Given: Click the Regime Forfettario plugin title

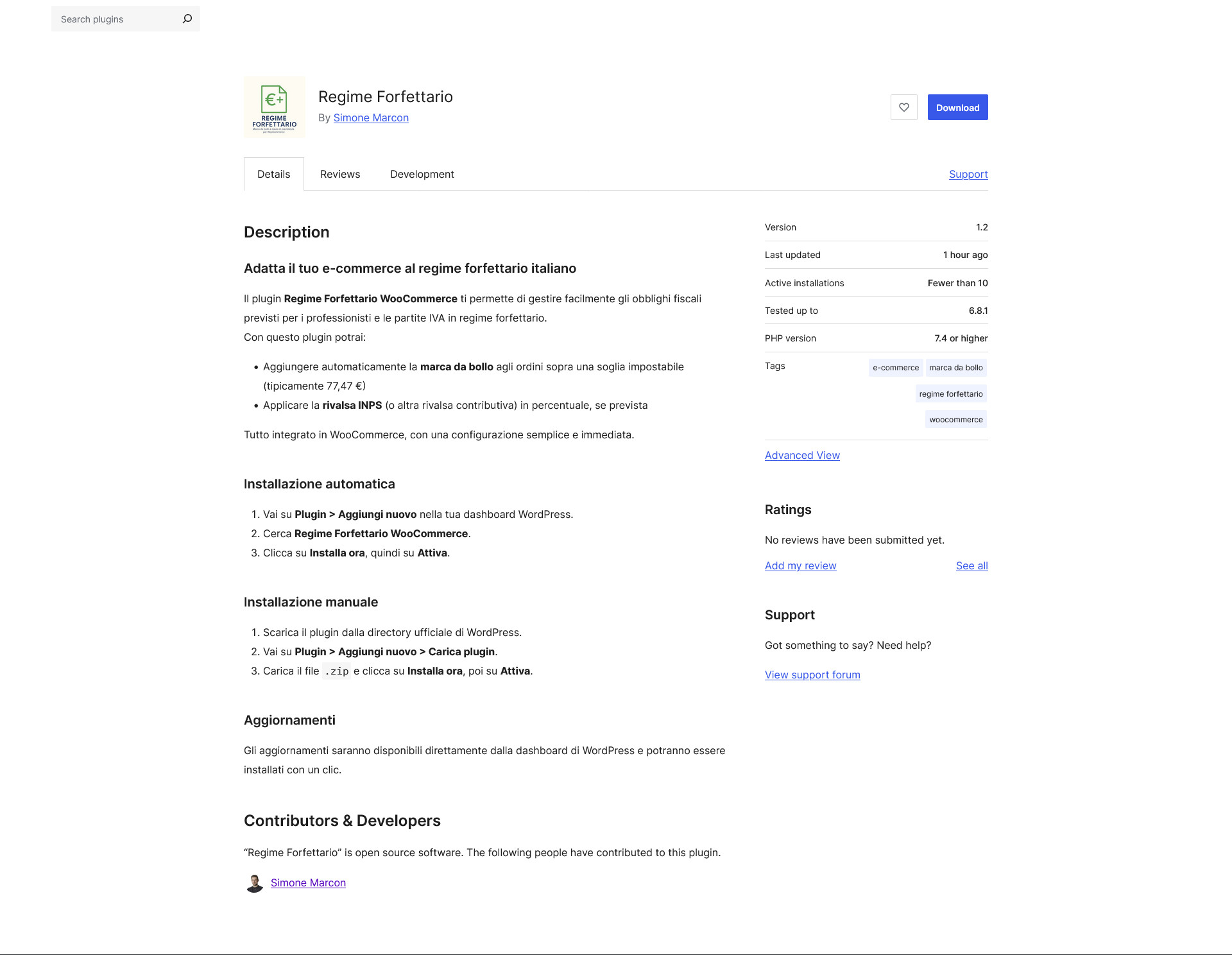Looking at the screenshot, I should coord(386,96).
